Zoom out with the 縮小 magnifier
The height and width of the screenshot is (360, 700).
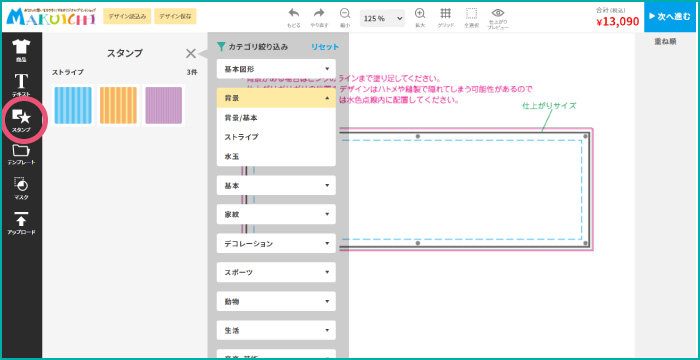pos(345,18)
